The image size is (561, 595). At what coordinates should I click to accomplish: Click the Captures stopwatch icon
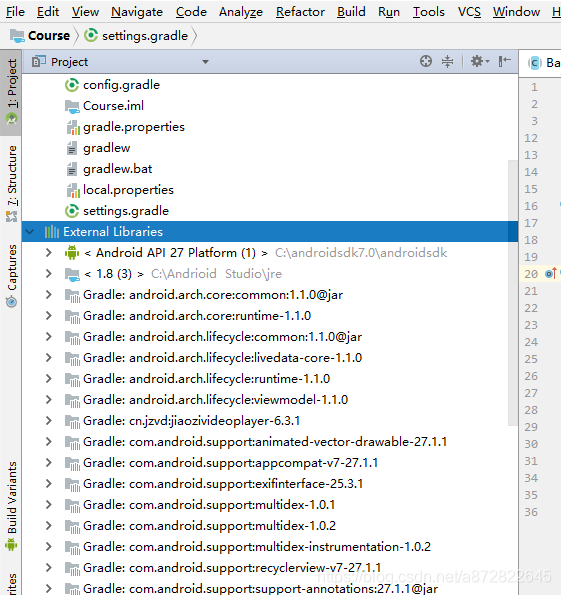pyautogui.click(x=11, y=302)
